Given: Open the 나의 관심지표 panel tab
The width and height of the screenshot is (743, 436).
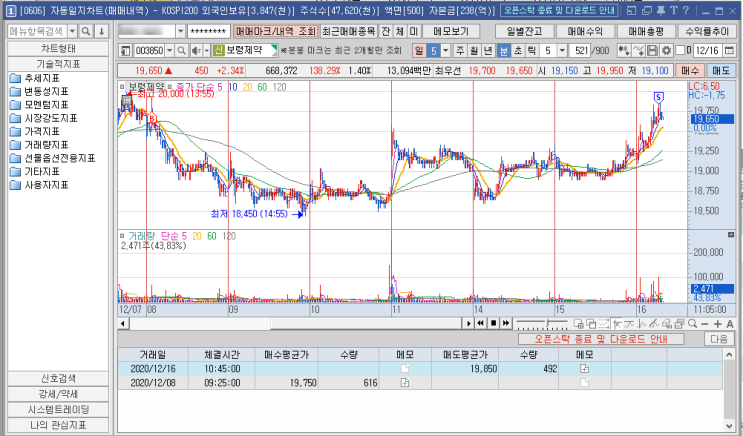Looking at the screenshot, I should [x=58, y=425].
